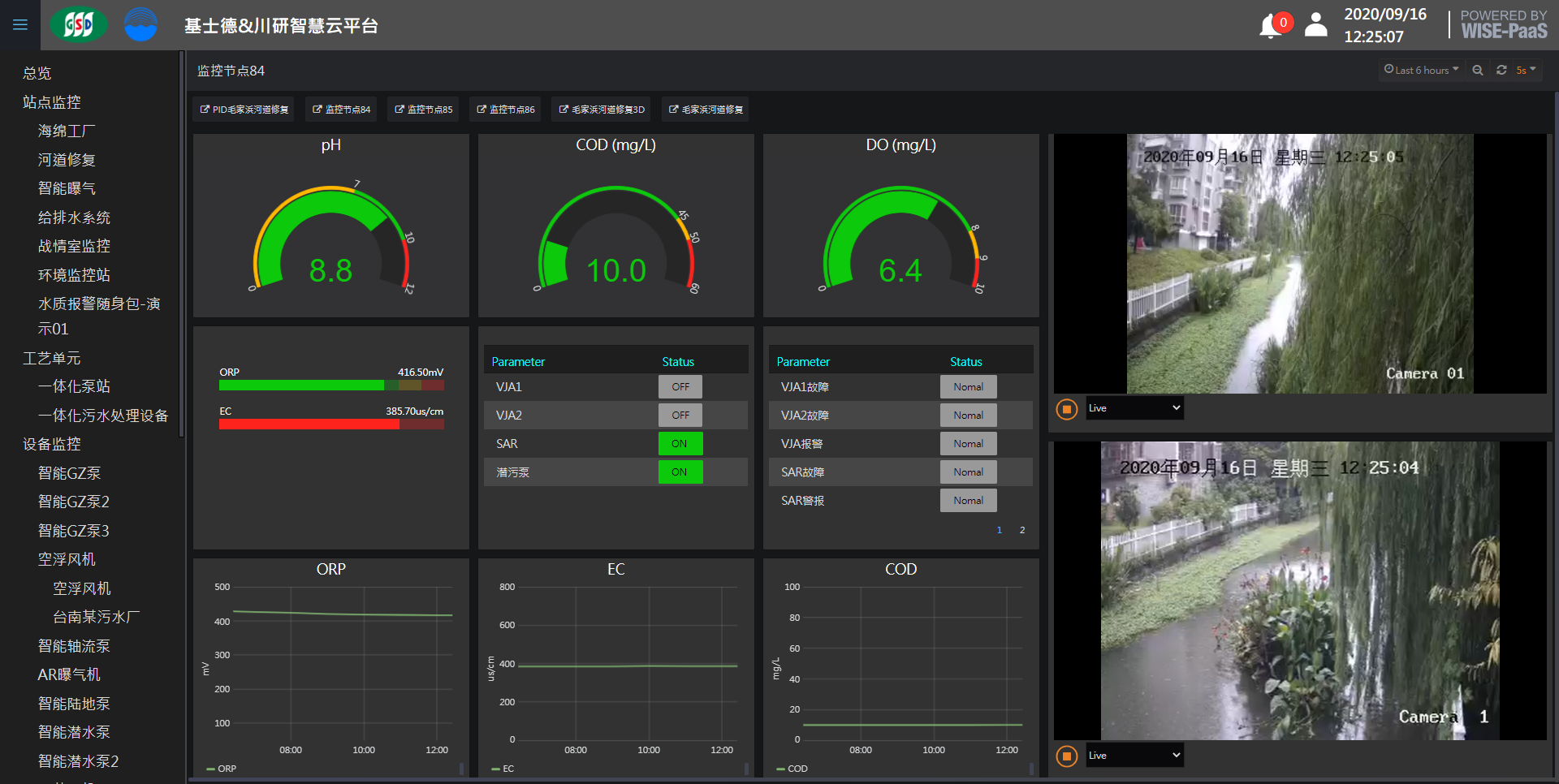Stop the Camera 1 live stream

click(1066, 756)
